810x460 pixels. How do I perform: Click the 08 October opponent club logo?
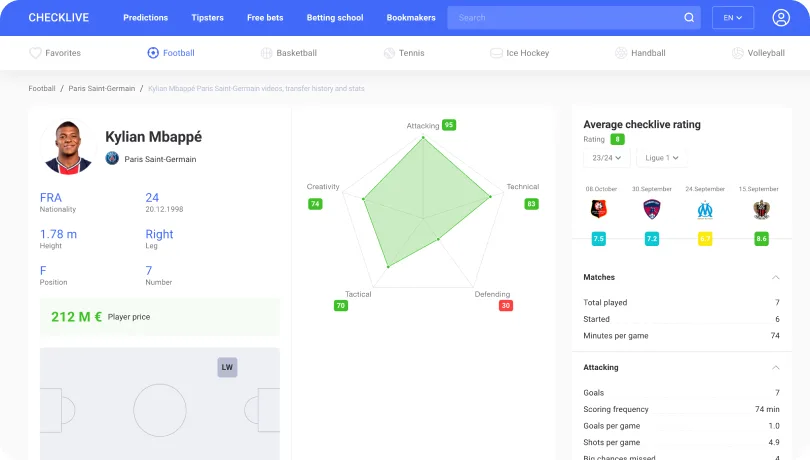[599, 209]
